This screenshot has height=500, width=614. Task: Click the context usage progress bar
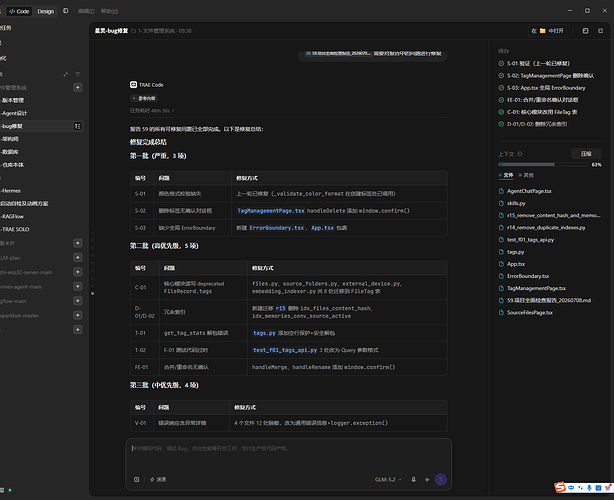pyautogui.click(x=543, y=164)
